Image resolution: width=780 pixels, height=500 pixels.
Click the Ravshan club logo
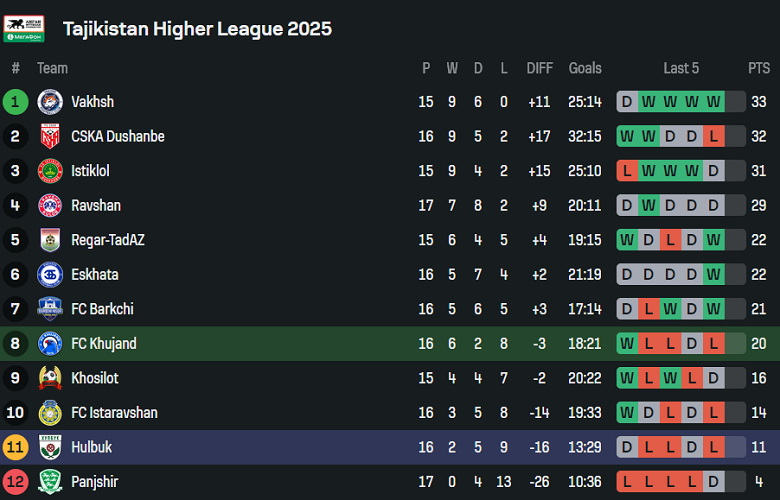point(50,205)
